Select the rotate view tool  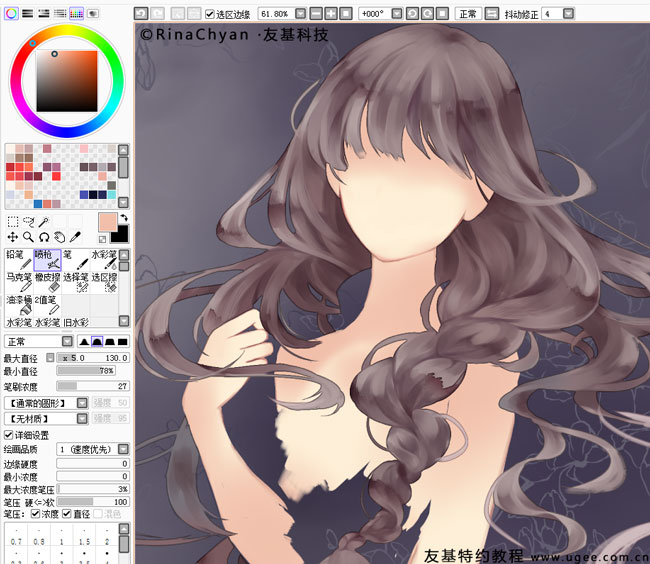[44, 237]
